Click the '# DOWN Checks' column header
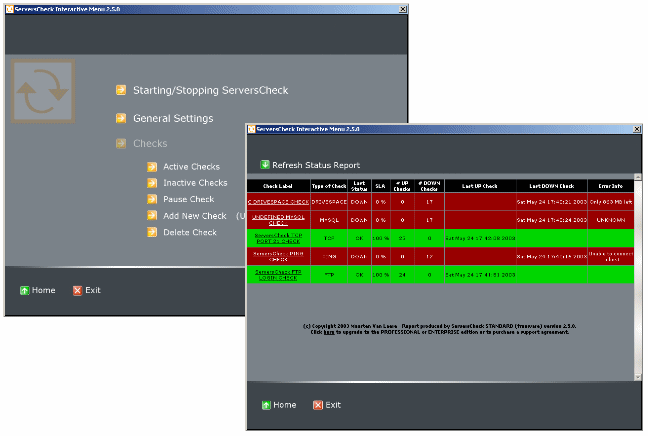Viewport: 648px width, 436px height. coord(429,186)
